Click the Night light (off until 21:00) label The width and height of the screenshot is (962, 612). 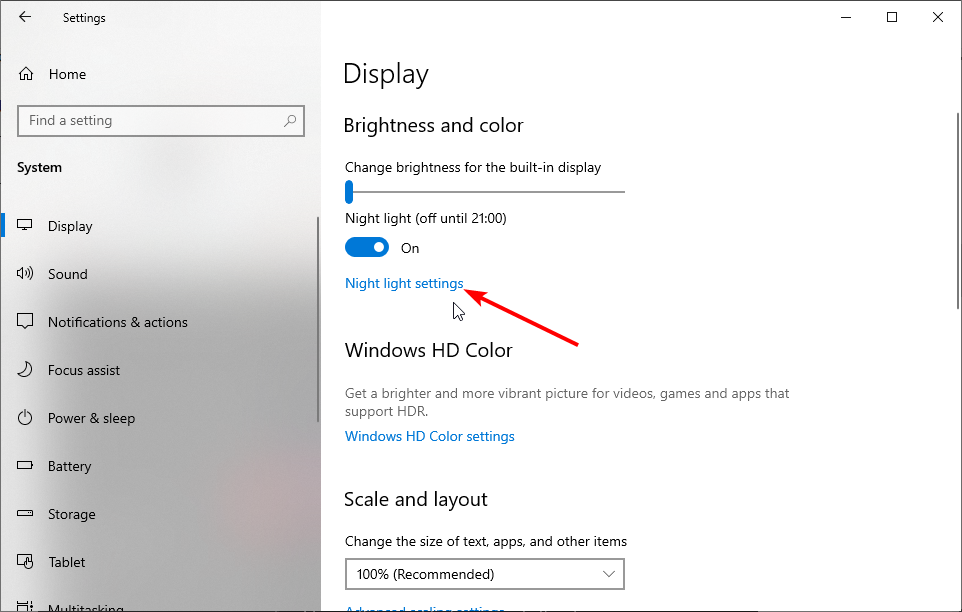[x=426, y=218]
